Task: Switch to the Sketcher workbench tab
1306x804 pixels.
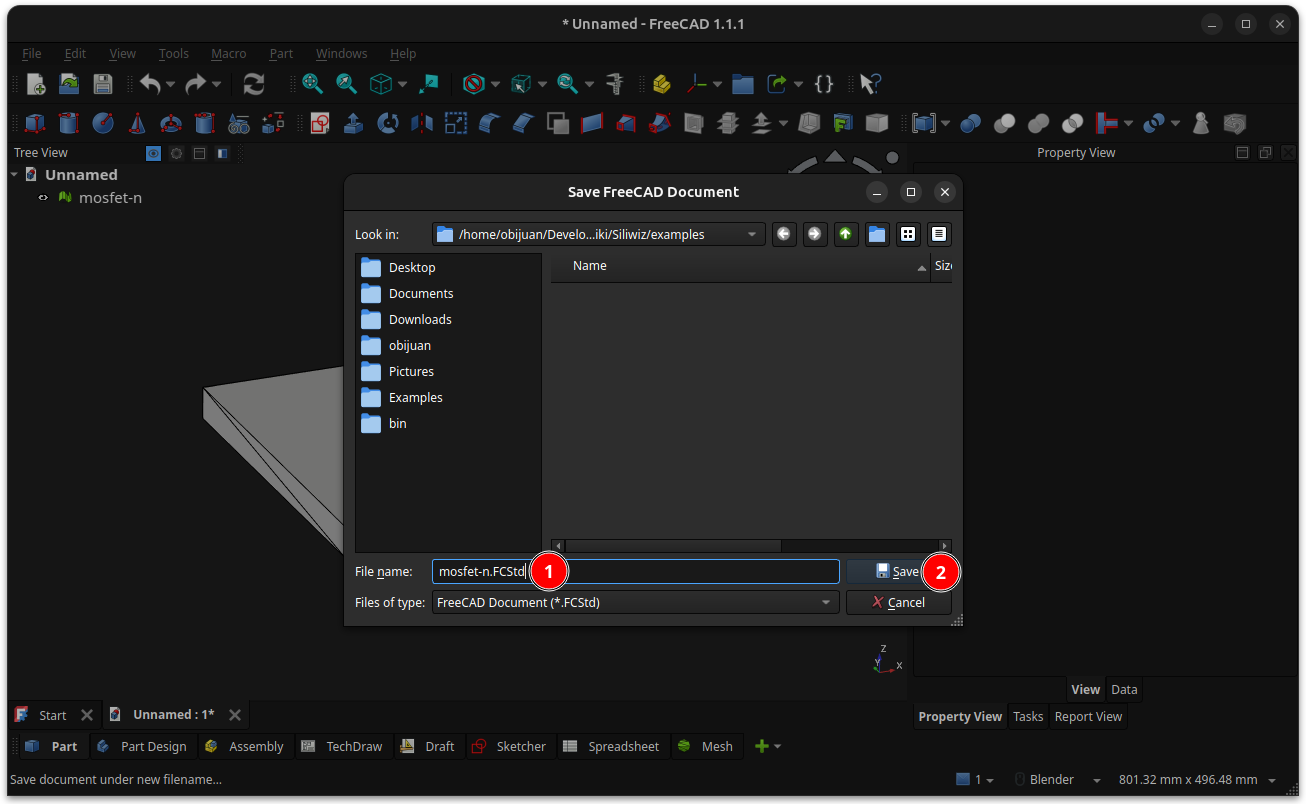Action: (x=510, y=746)
